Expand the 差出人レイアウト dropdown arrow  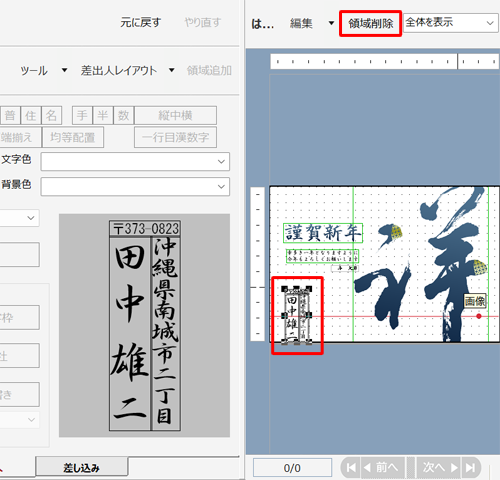(x=171, y=70)
